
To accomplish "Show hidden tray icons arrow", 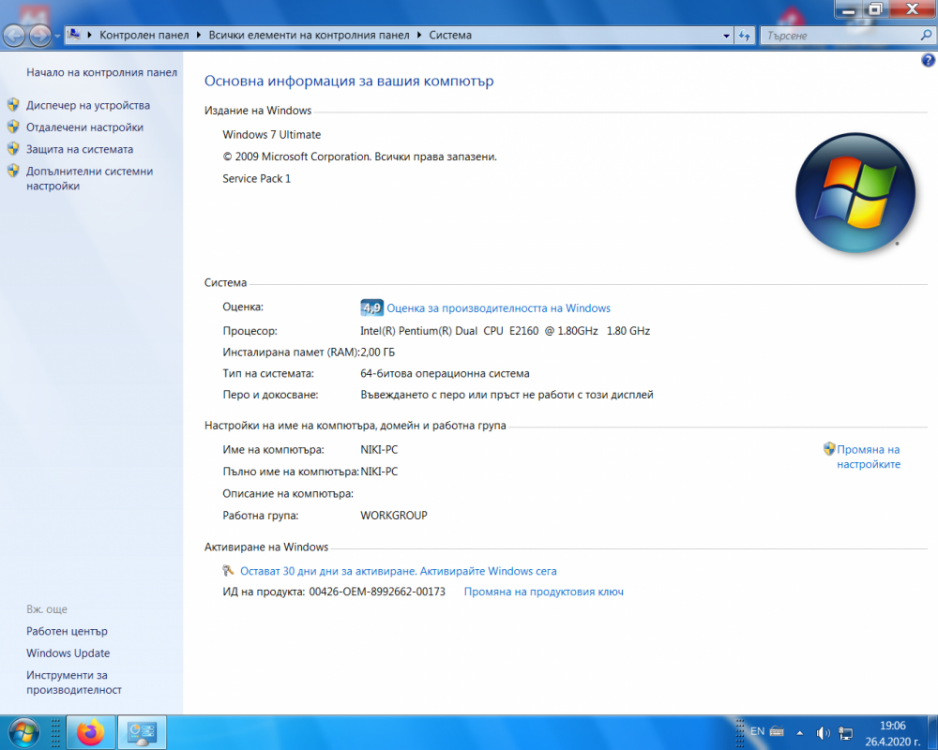I will point(800,733).
